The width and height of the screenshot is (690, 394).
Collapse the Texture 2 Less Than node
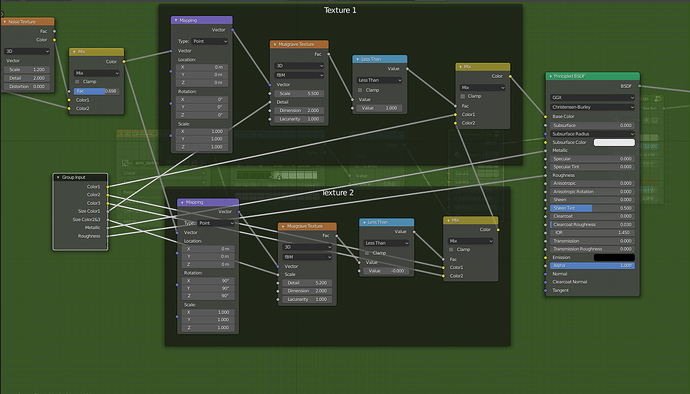pyautogui.click(x=364, y=222)
